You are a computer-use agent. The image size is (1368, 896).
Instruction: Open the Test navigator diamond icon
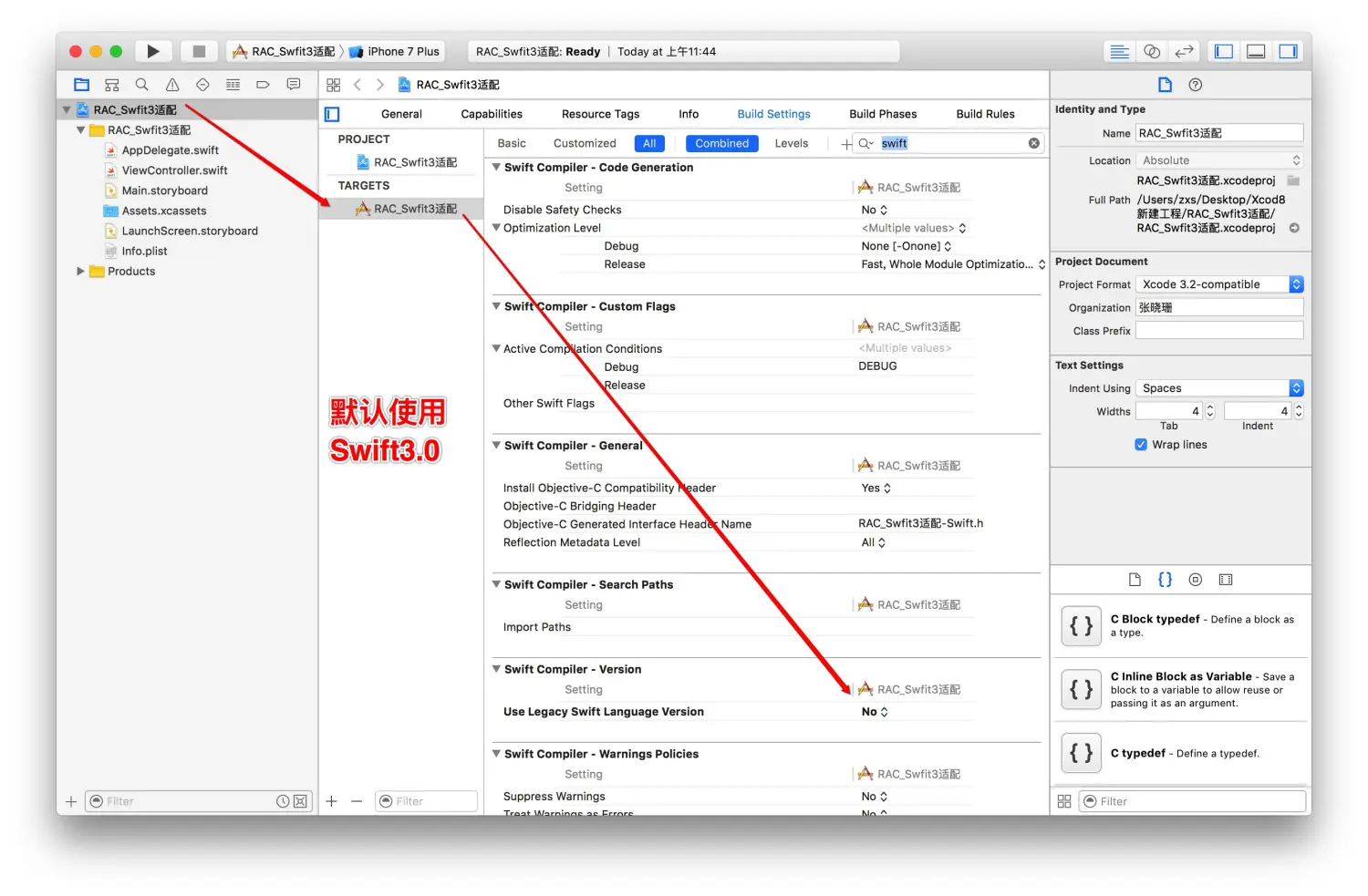202,85
